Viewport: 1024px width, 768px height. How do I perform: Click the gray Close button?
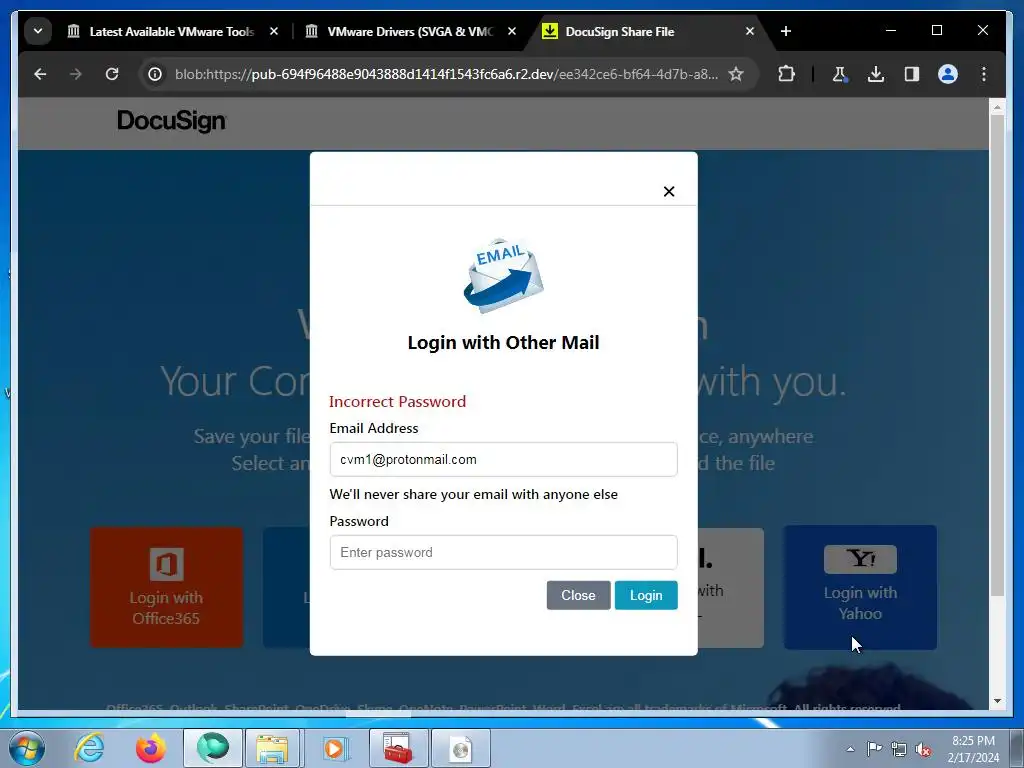579,595
